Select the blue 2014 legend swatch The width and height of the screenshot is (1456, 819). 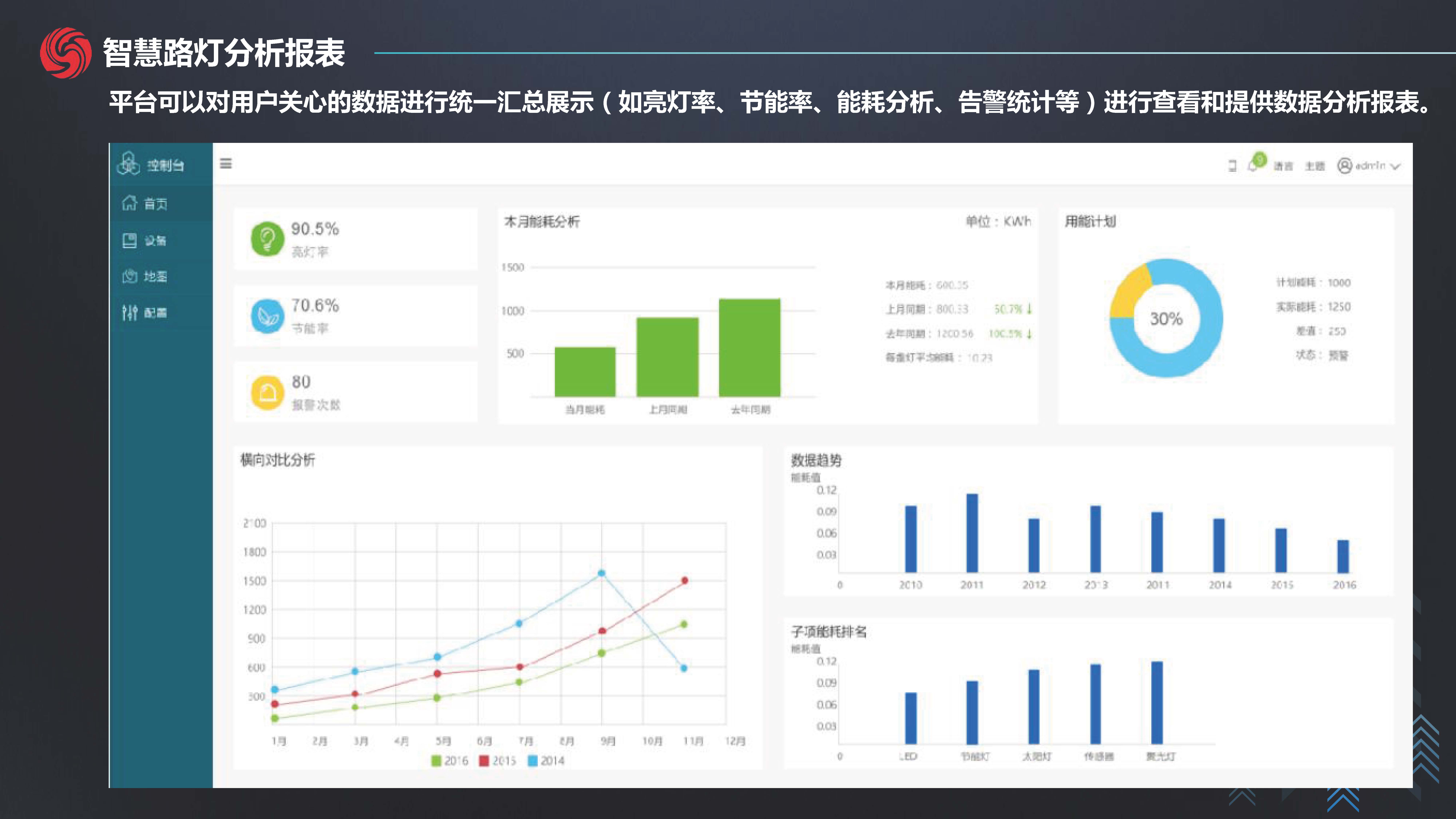point(532,761)
